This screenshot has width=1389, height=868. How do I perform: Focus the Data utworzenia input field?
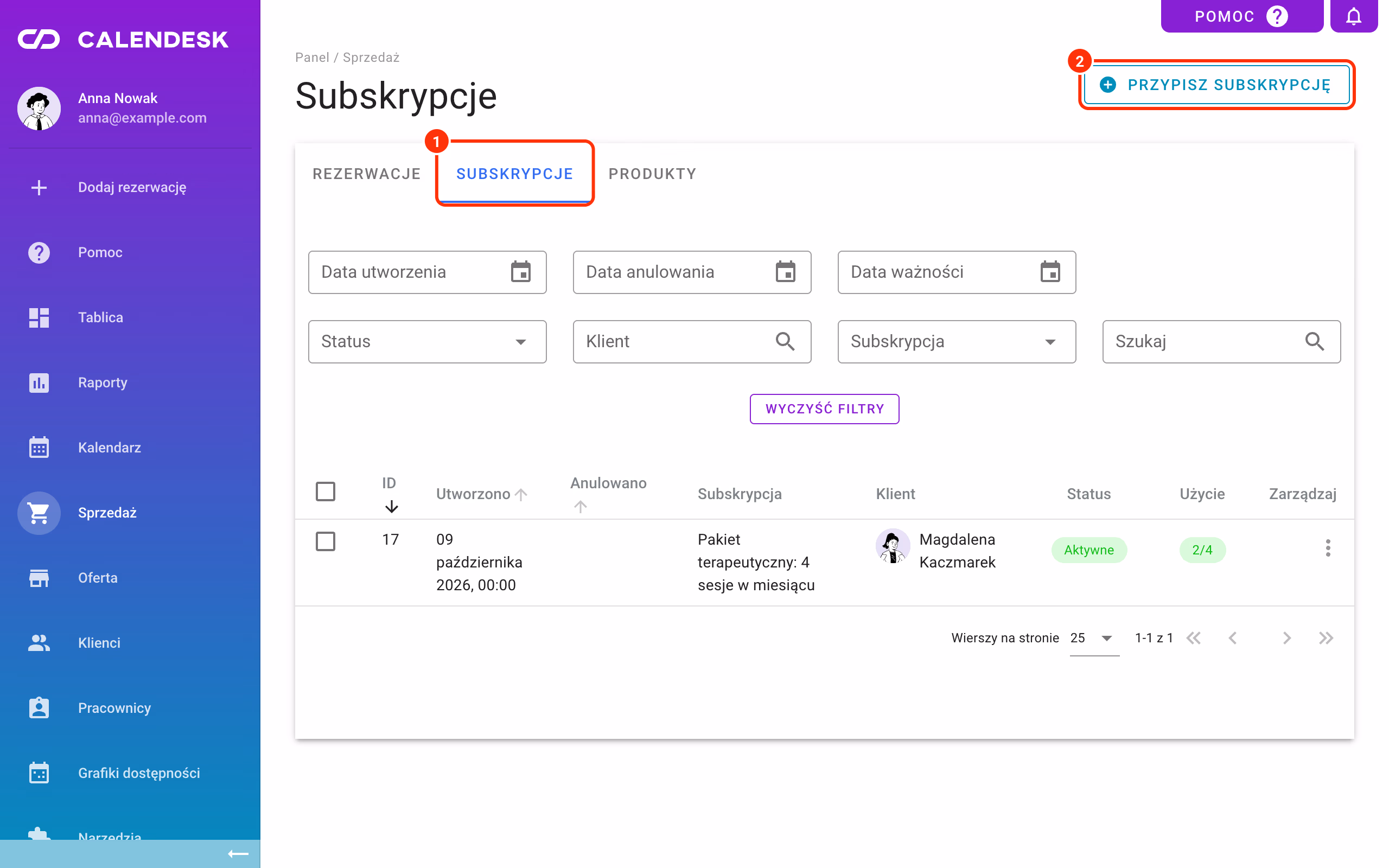427,272
